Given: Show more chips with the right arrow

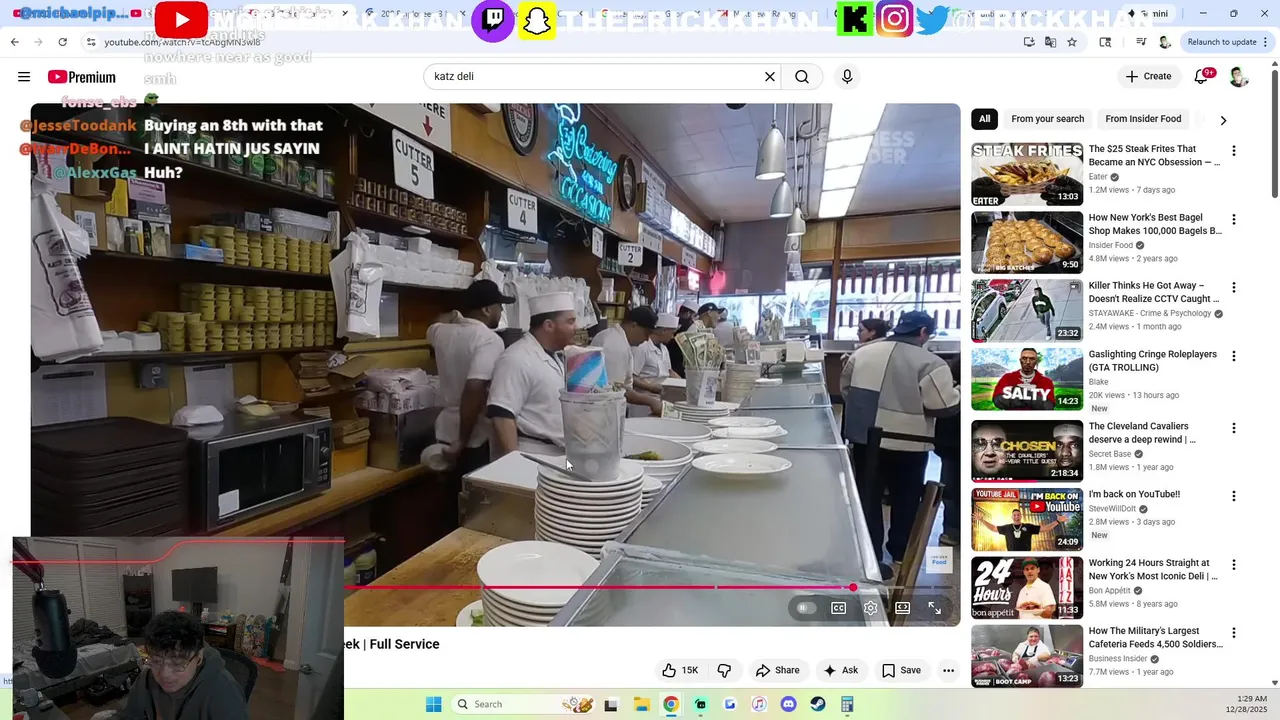Looking at the screenshot, I should pos(1222,120).
